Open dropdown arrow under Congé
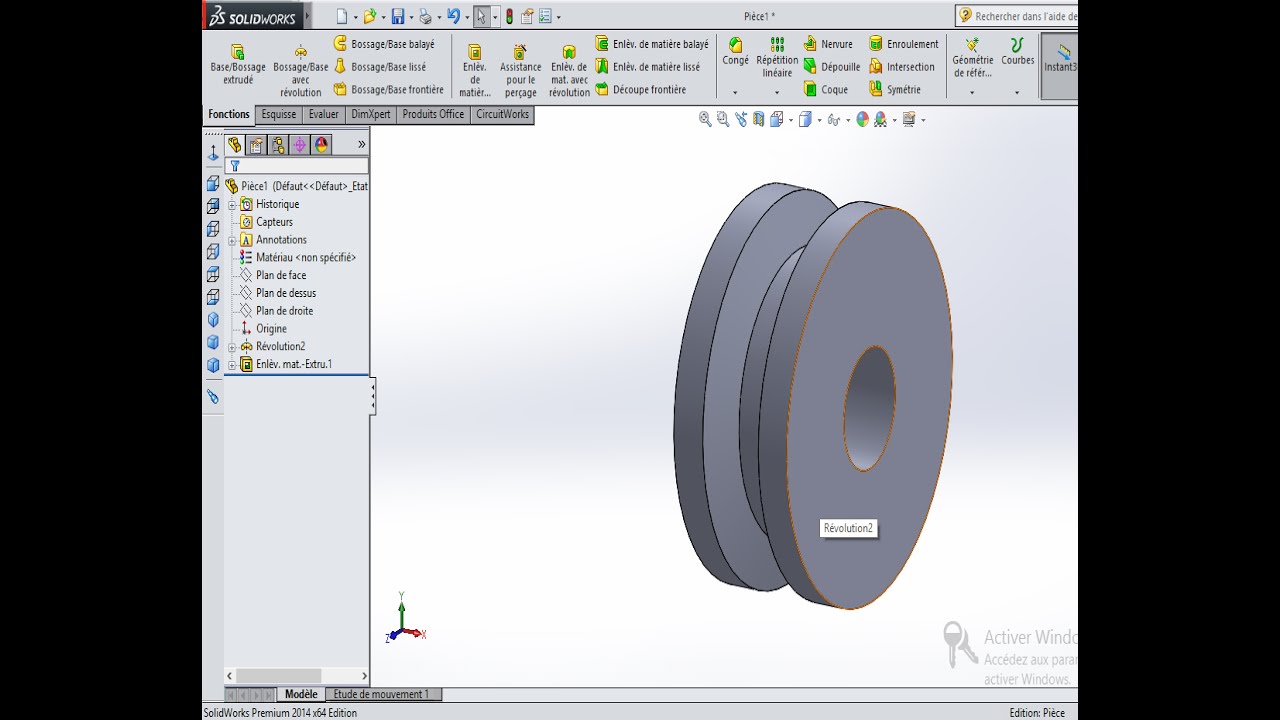The height and width of the screenshot is (720, 1280). [735, 93]
